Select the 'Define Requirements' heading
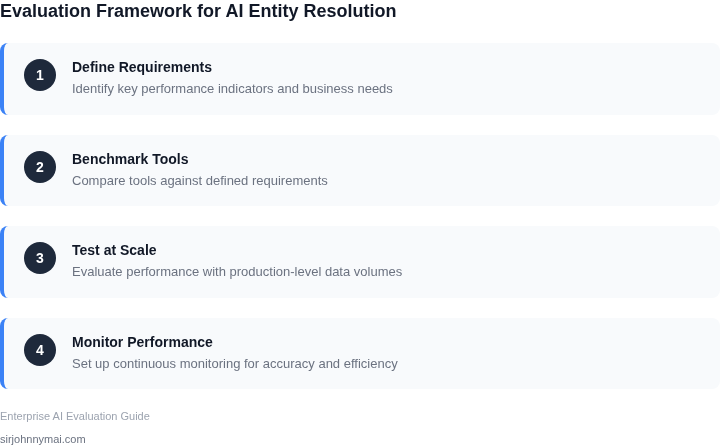 [142, 67]
